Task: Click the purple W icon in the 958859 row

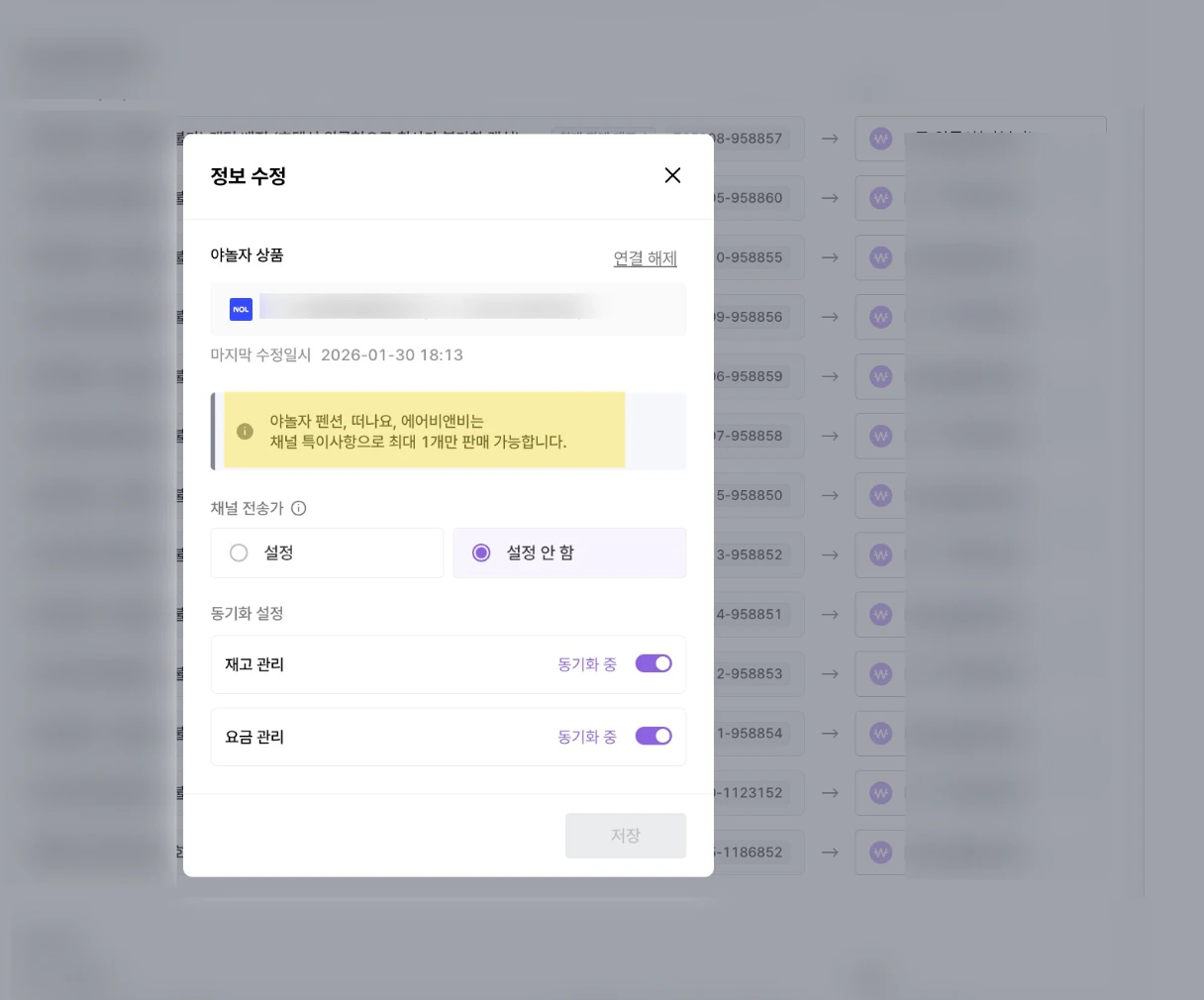Action: tap(880, 376)
